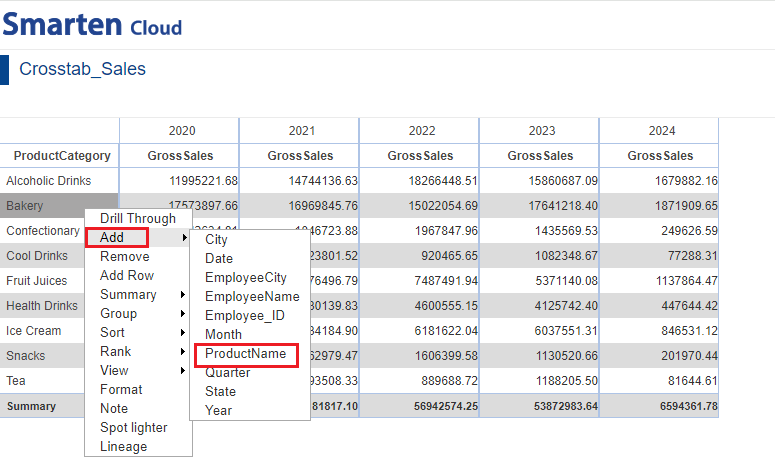
Task: Select the 2022 year header
Action: click(x=422, y=131)
